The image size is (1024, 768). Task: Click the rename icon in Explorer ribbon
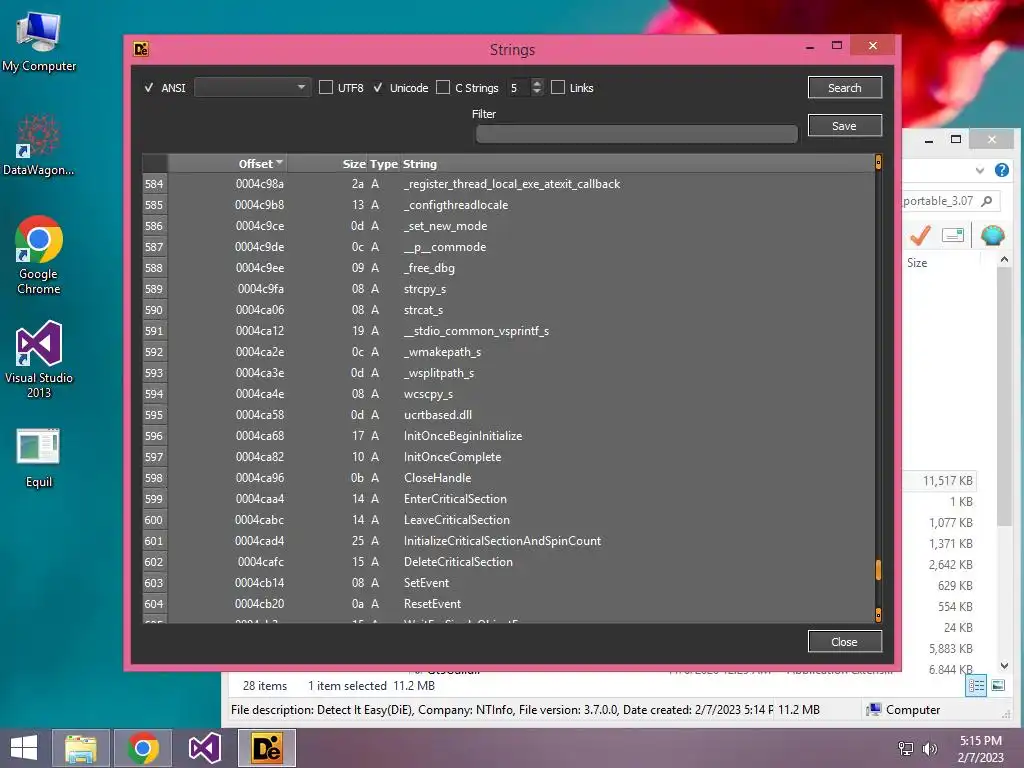point(953,235)
